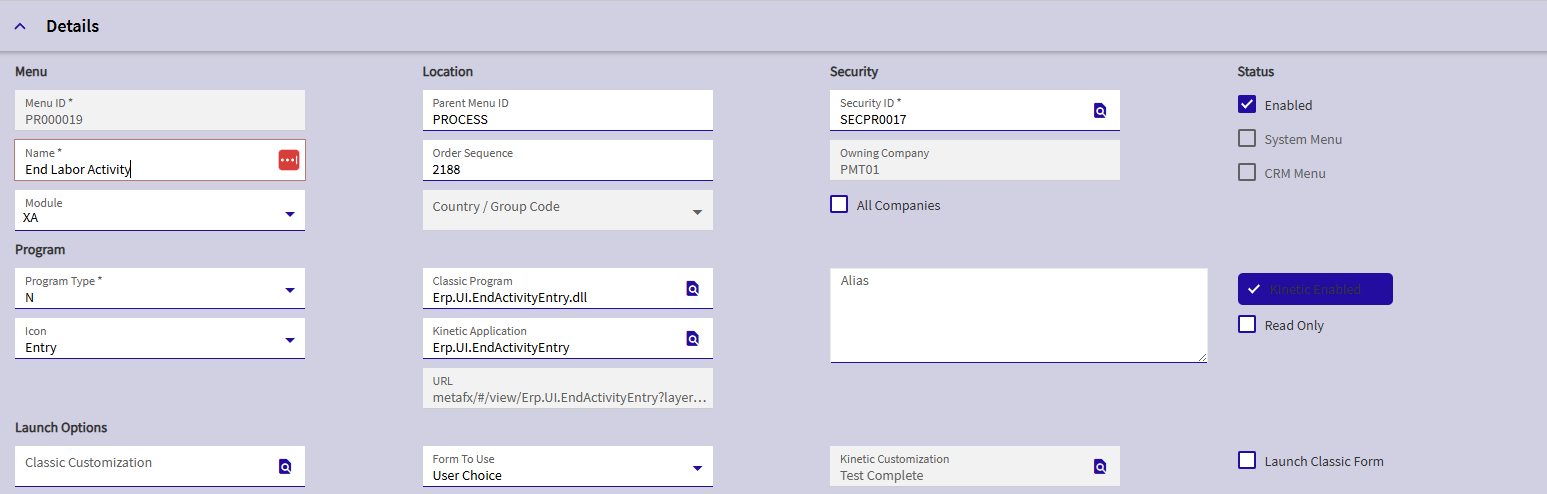This screenshot has width=1547, height=494.
Task: Open the Form To Use dropdown
Action: point(697,469)
